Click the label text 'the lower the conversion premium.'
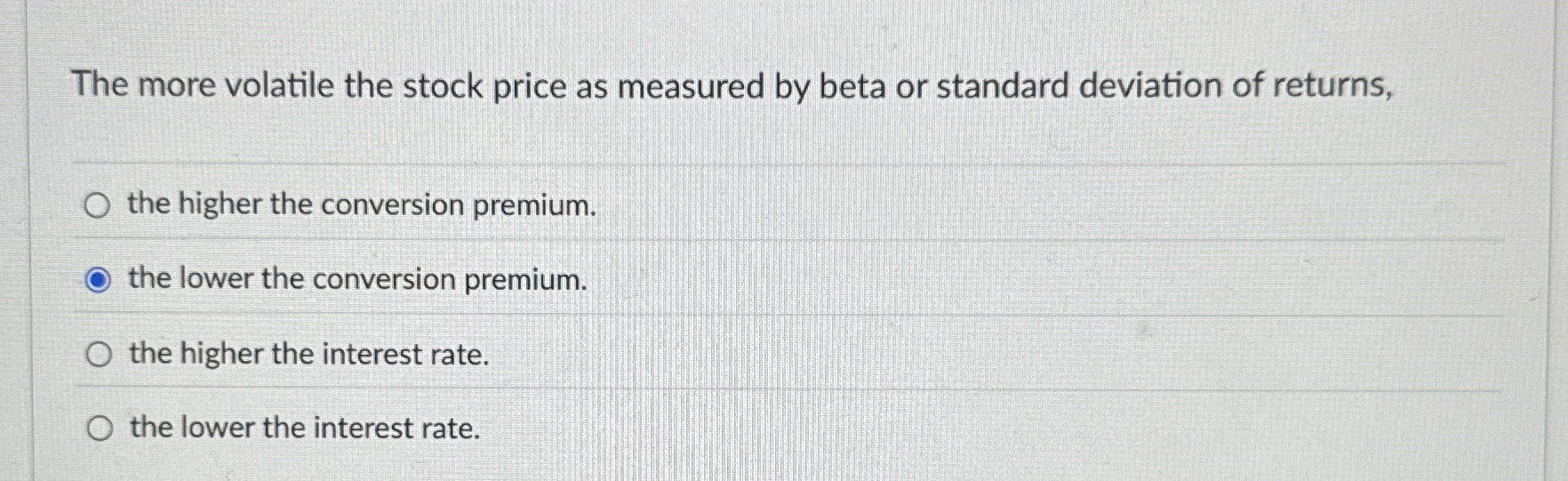This screenshot has height=481, width=1568. click(357, 279)
